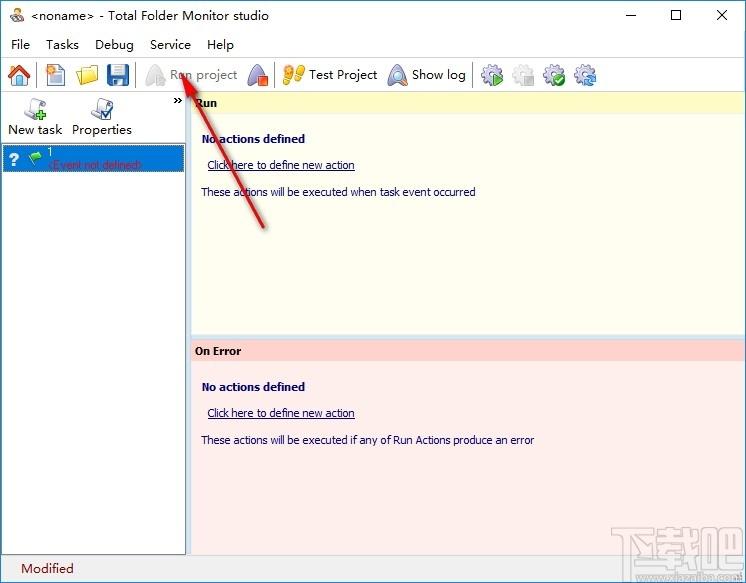Click gear icon with green checkmark
This screenshot has height=583, width=746.
tap(554, 75)
